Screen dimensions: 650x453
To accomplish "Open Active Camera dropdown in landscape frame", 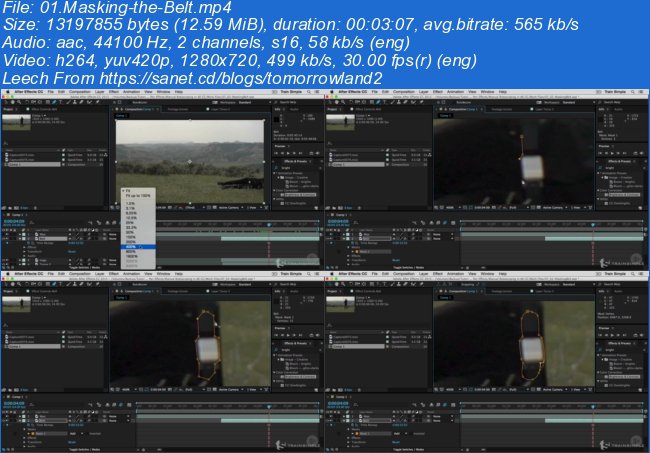I will pyautogui.click(x=230, y=207).
